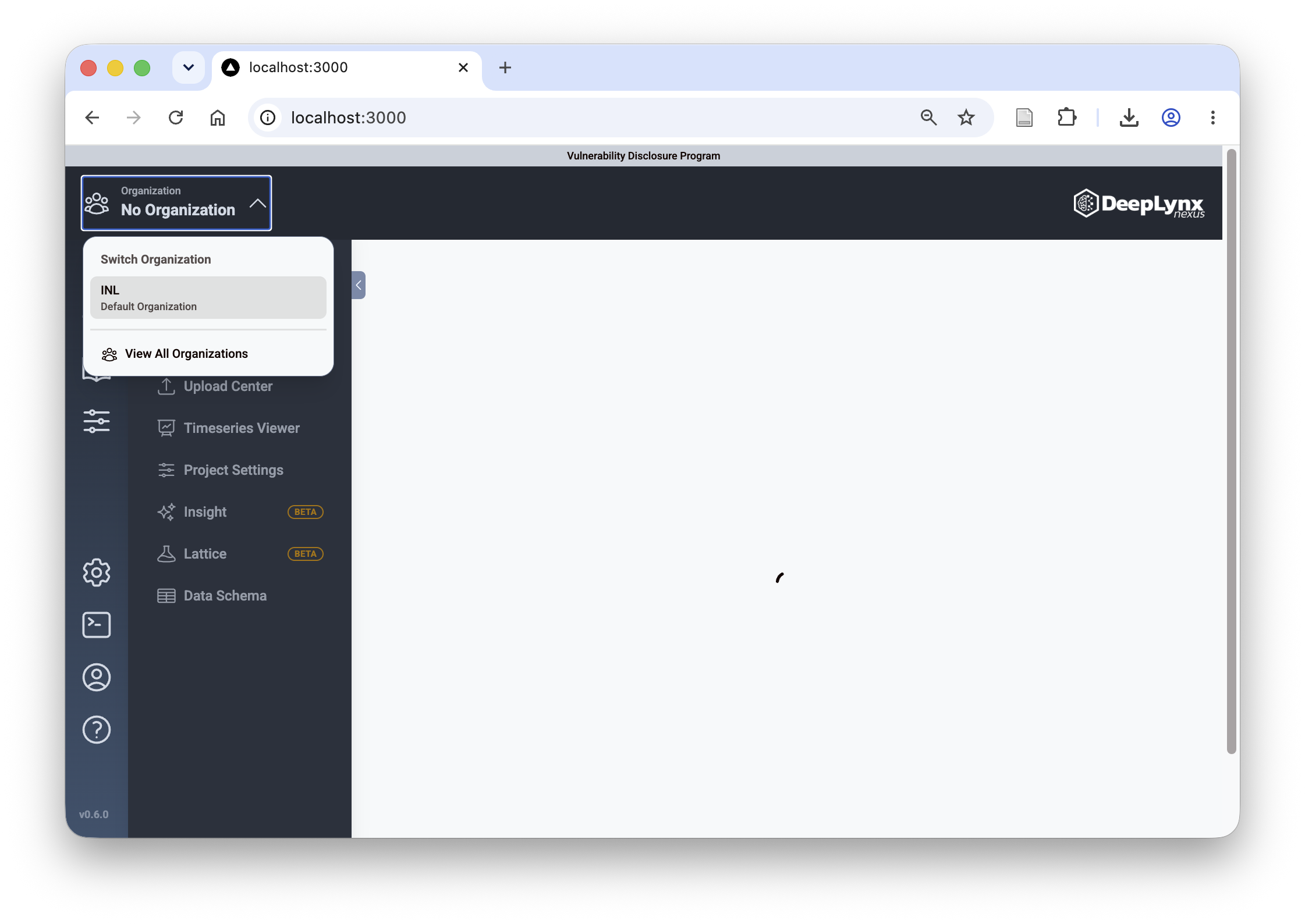This screenshot has height=924, width=1305.
Task: Click the sliders icon in the left rail
Action: click(97, 421)
